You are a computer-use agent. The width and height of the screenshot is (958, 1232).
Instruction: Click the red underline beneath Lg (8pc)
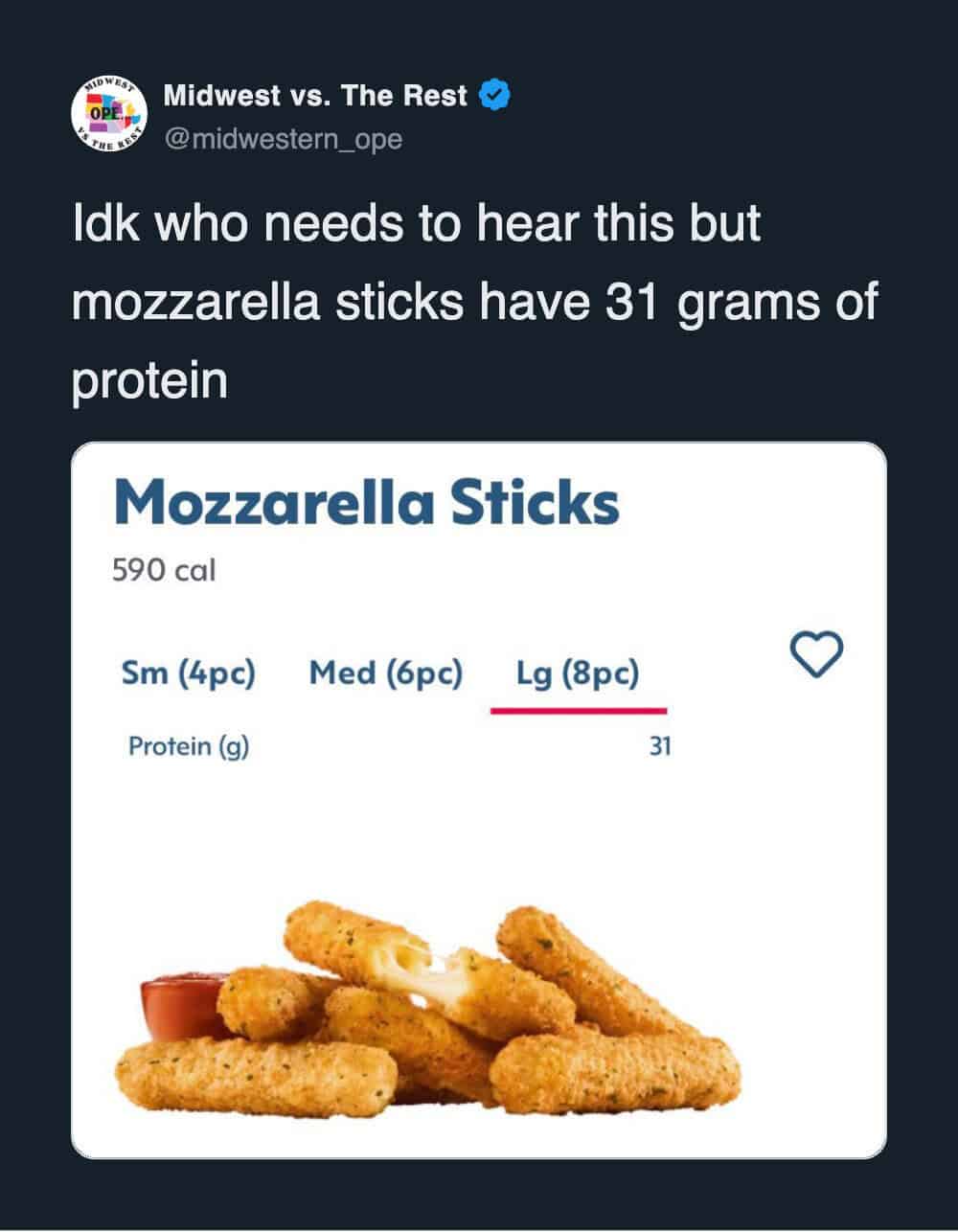pos(578,711)
